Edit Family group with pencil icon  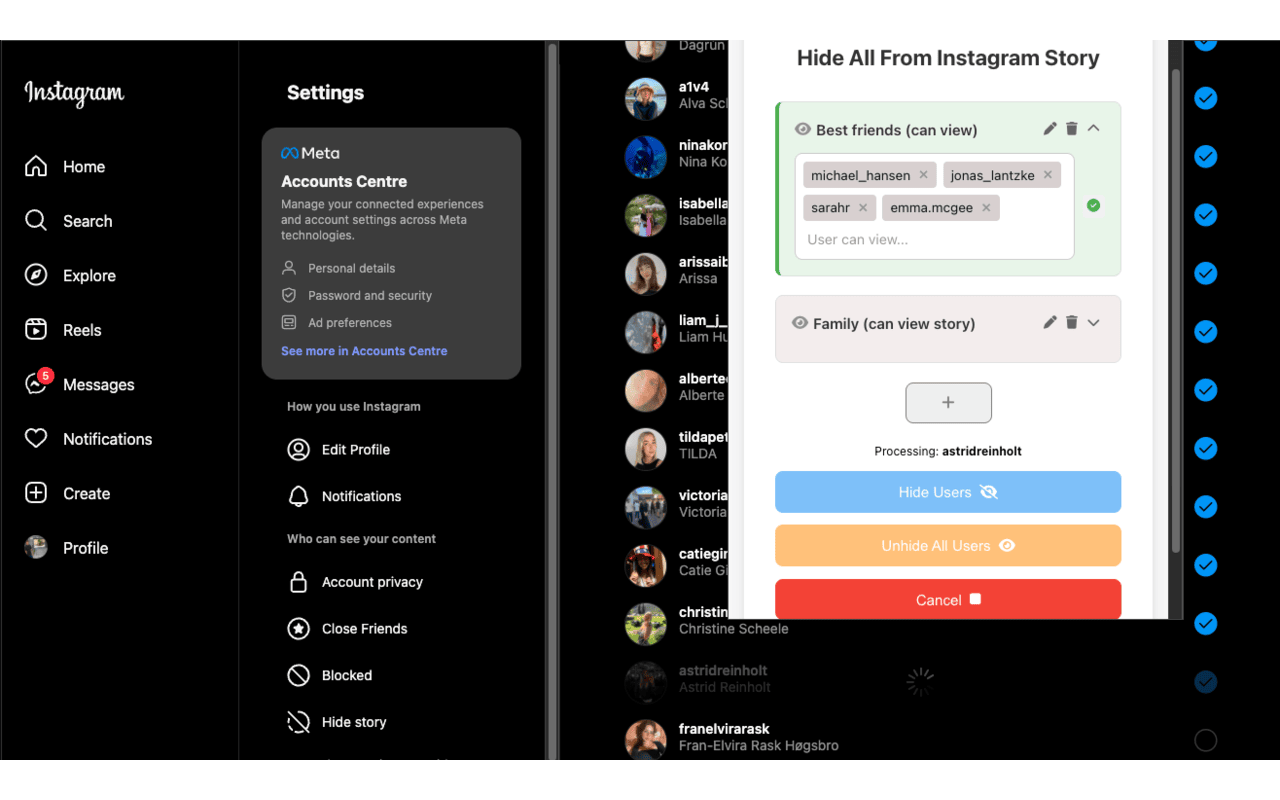[1050, 322]
